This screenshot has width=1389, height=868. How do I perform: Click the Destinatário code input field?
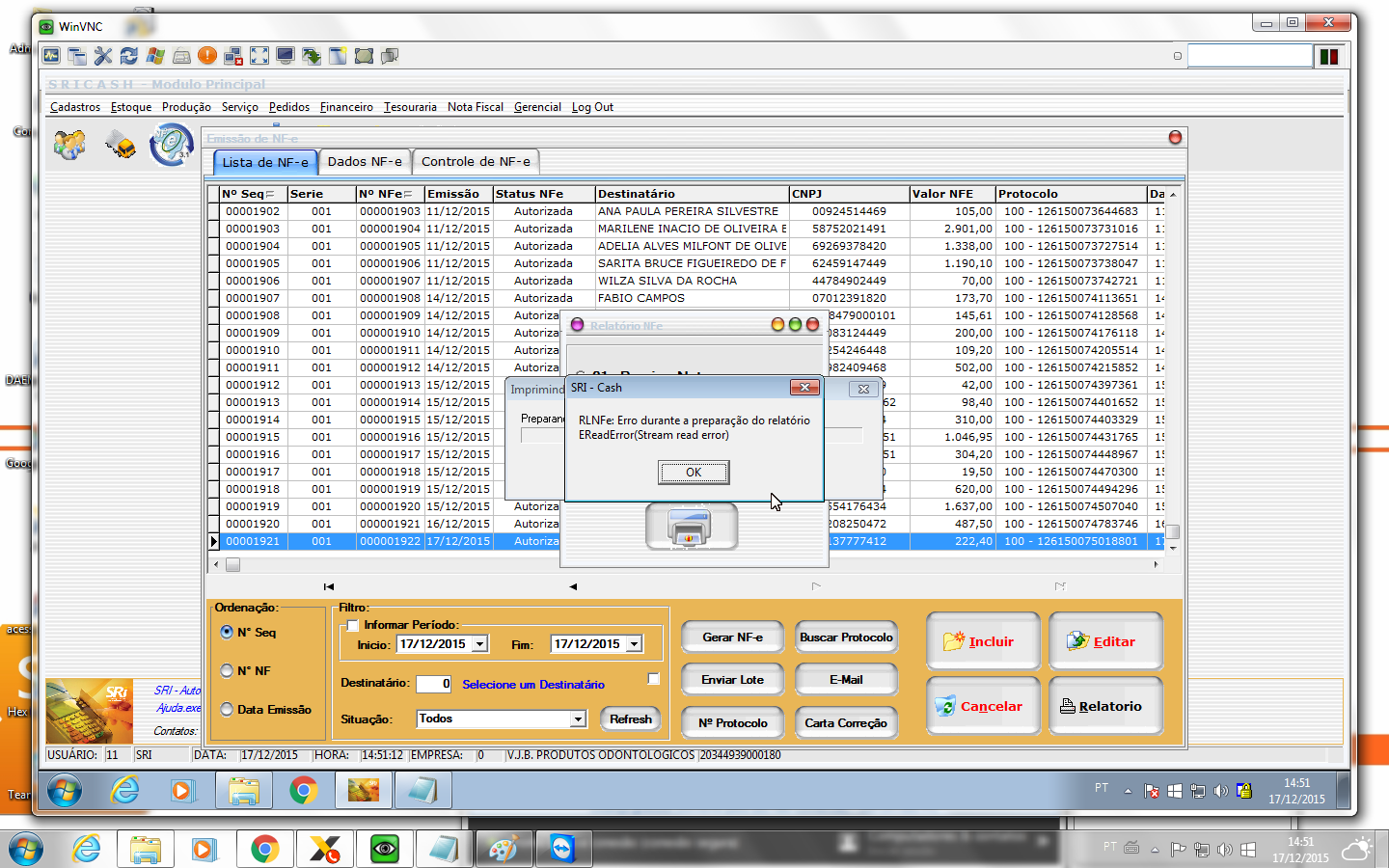click(434, 683)
